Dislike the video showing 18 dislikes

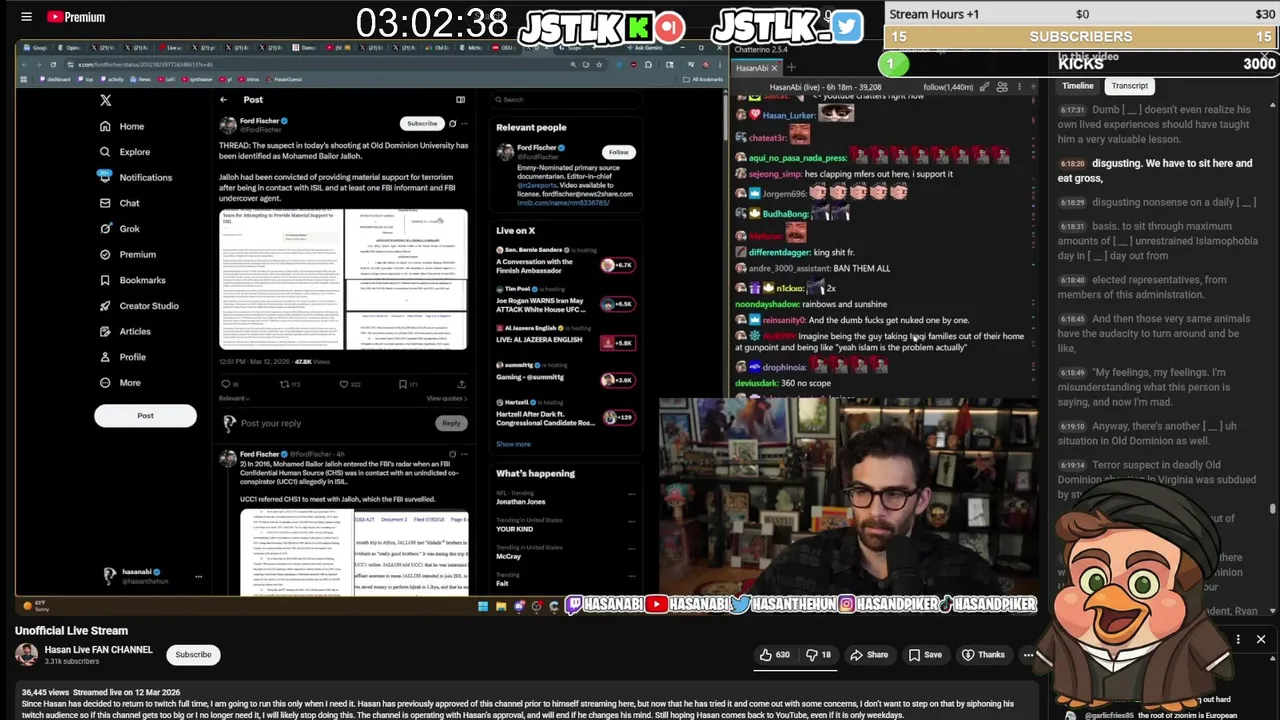pyautogui.click(x=819, y=655)
